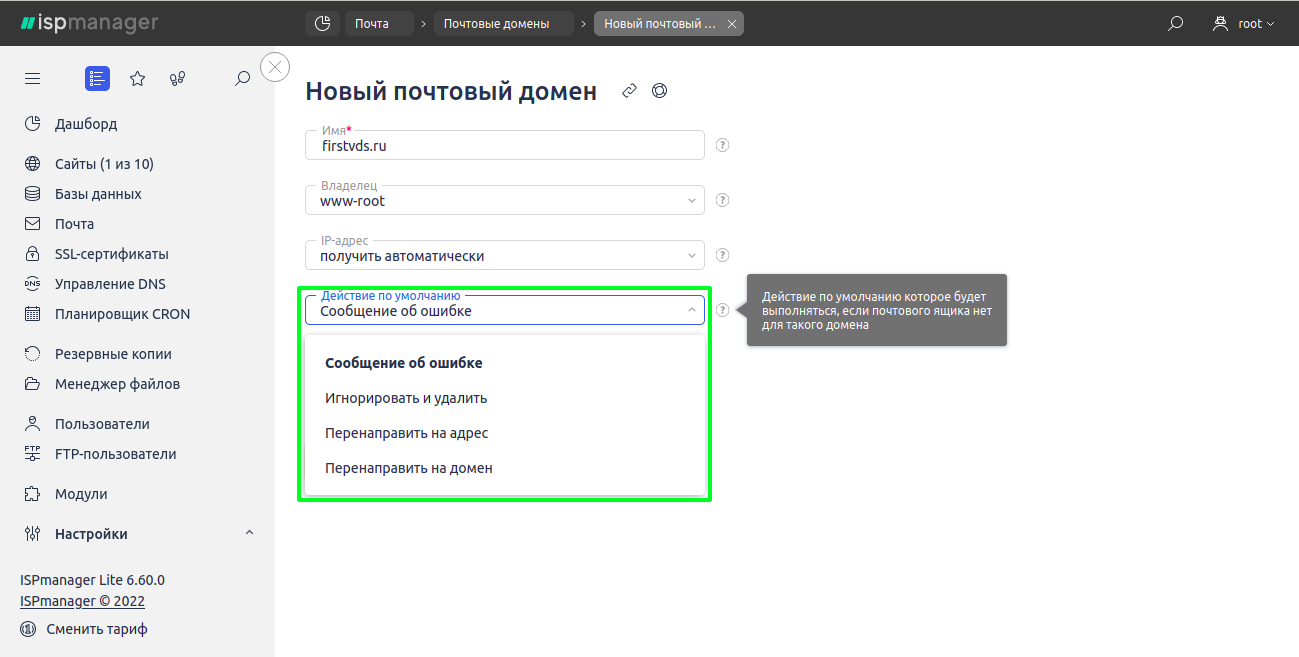Viewport: 1299px width, 657px height.
Task: Click the puzzle icon next to Модули
Action: click(32, 494)
